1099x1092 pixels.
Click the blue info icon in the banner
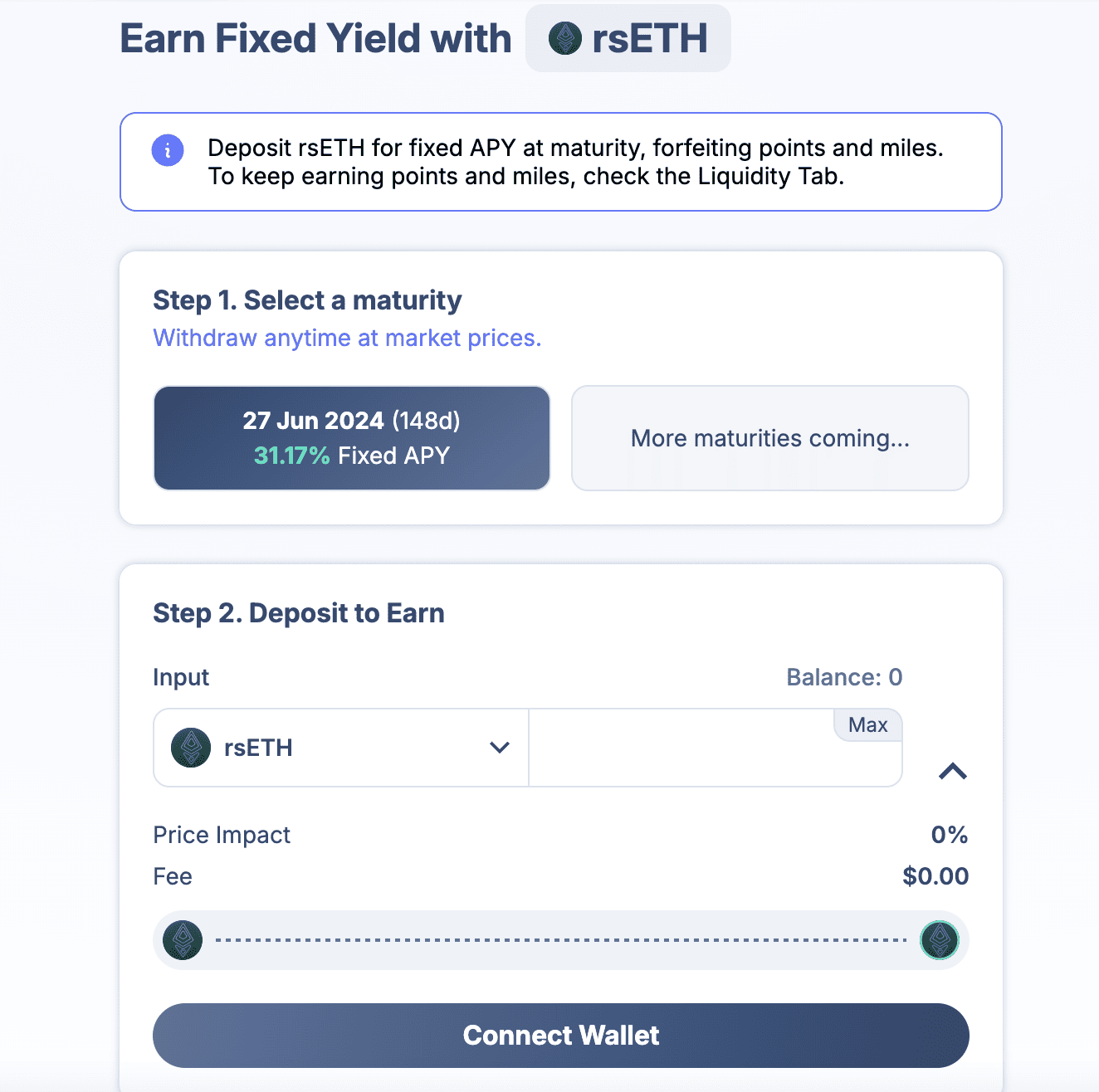tap(168, 150)
